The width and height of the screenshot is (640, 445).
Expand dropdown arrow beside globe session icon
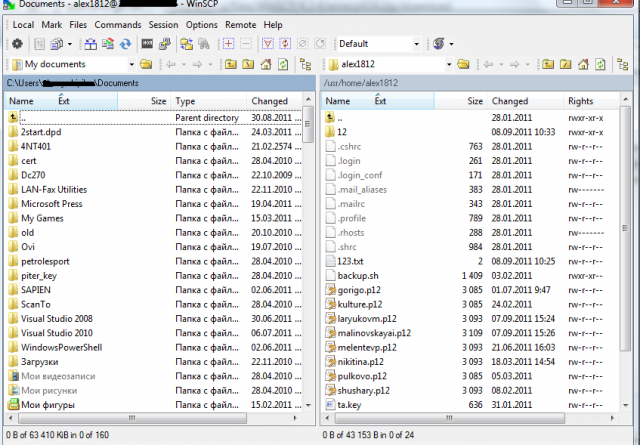point(451,44)
